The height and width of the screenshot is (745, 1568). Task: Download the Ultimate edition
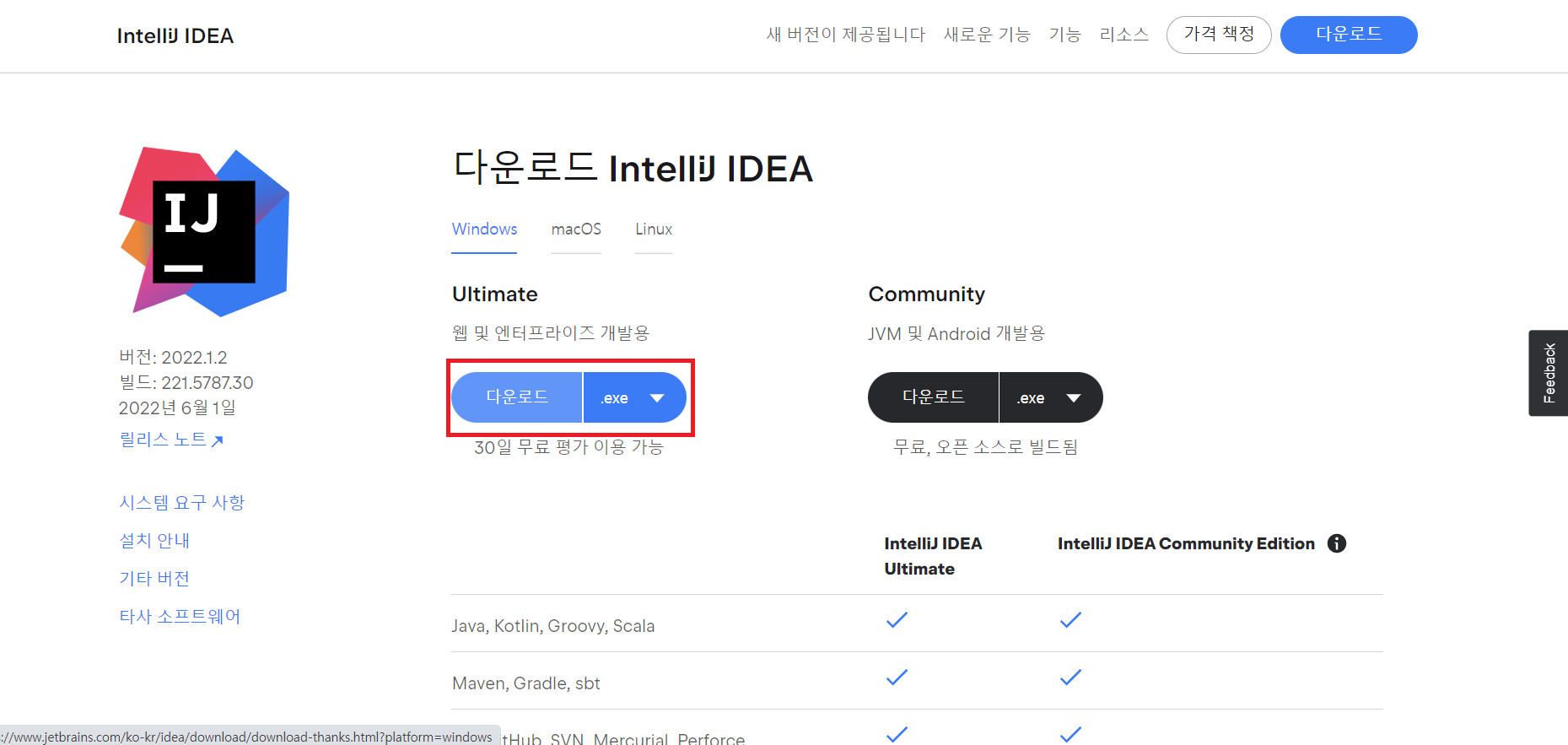click(517, 397)
